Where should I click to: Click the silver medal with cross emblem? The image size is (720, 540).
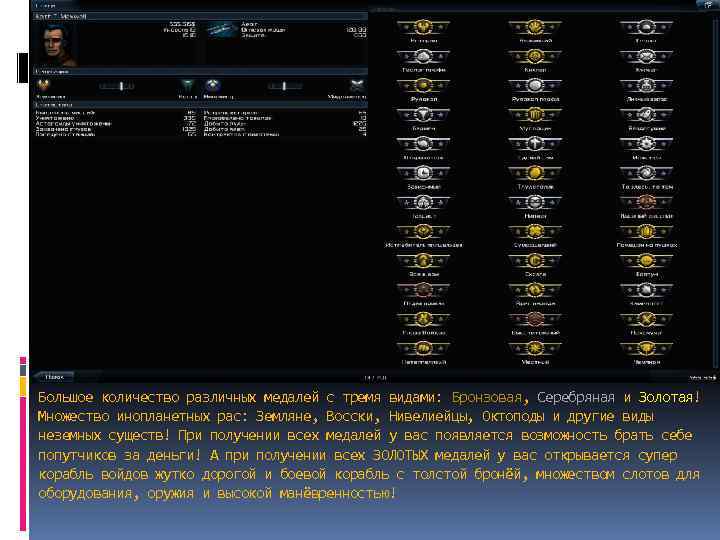coord(534,145)
